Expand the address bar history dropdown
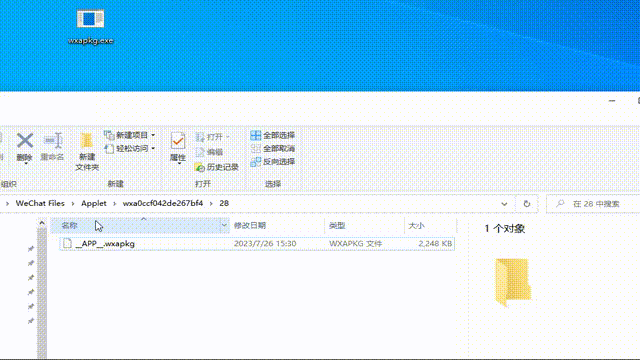640x360 pixels. coord(504,204)
